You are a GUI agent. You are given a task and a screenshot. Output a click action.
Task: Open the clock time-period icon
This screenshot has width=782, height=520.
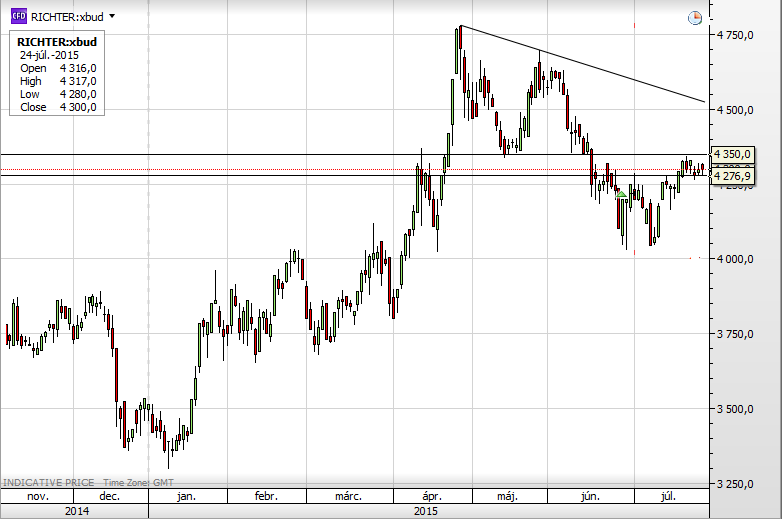pyautogui.click(x=695, y=18)
